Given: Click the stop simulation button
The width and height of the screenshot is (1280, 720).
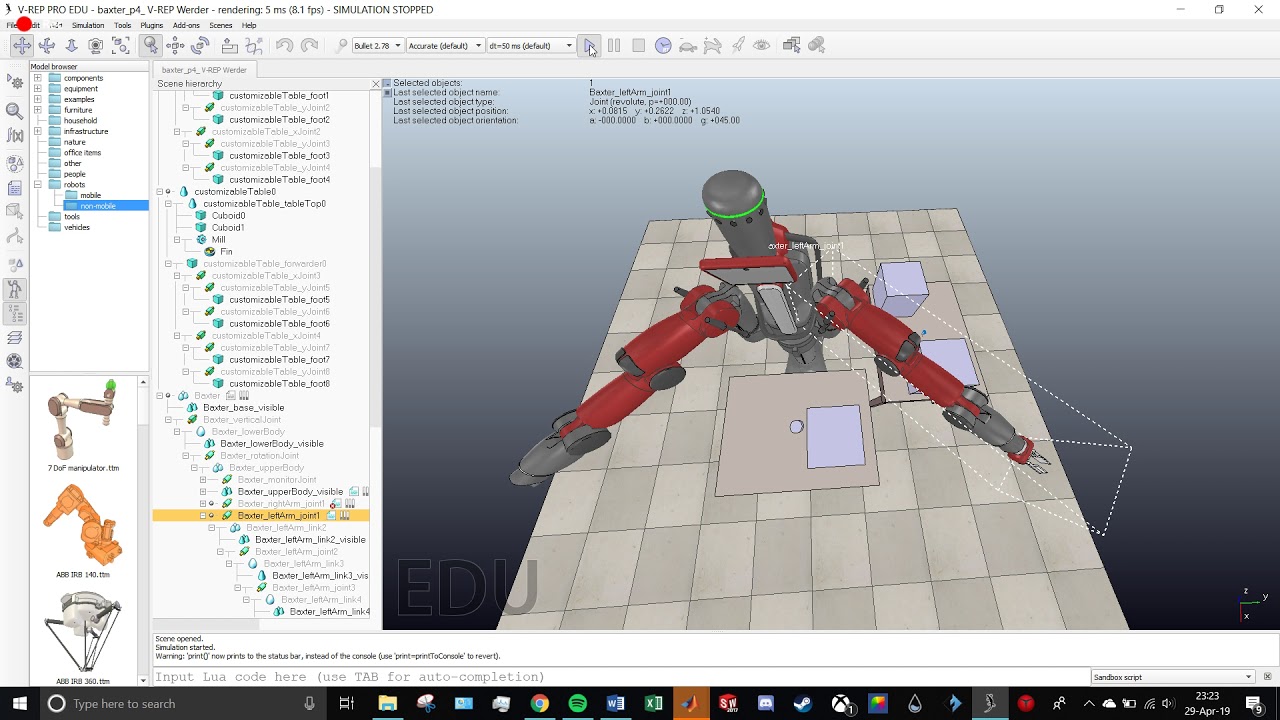Looking at the screenshot, I should 638,45.
